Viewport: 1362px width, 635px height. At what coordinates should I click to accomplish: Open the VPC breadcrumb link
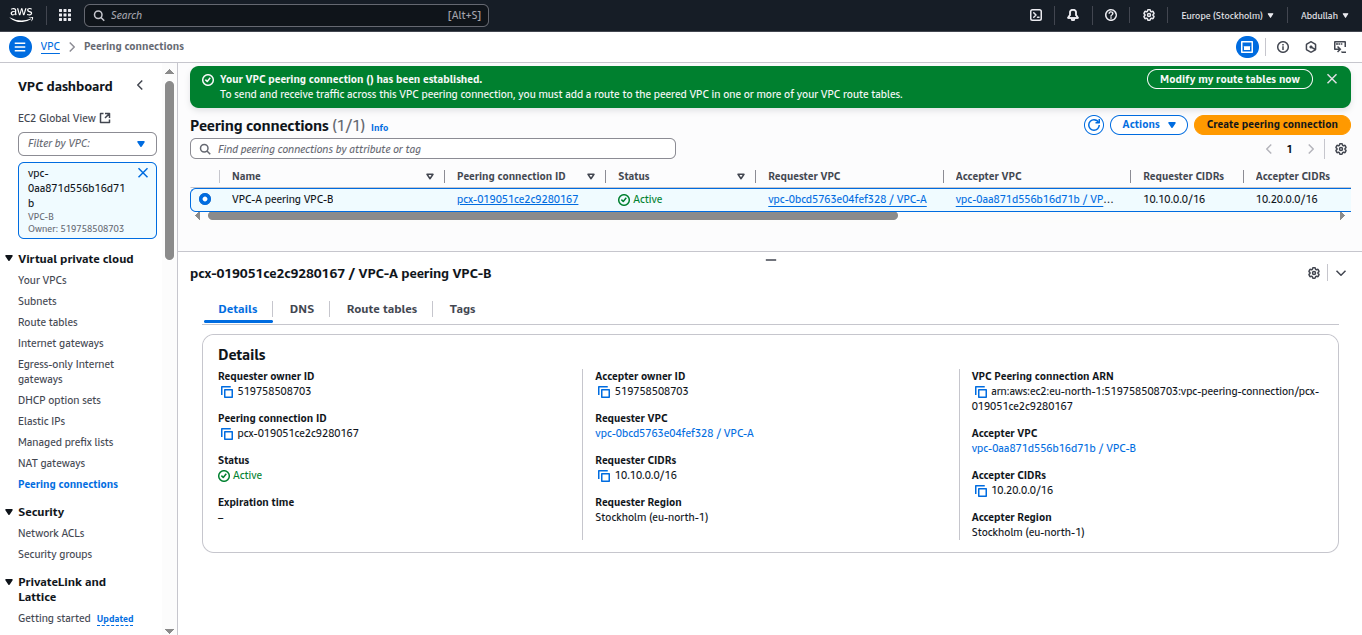tap(50, 47)
